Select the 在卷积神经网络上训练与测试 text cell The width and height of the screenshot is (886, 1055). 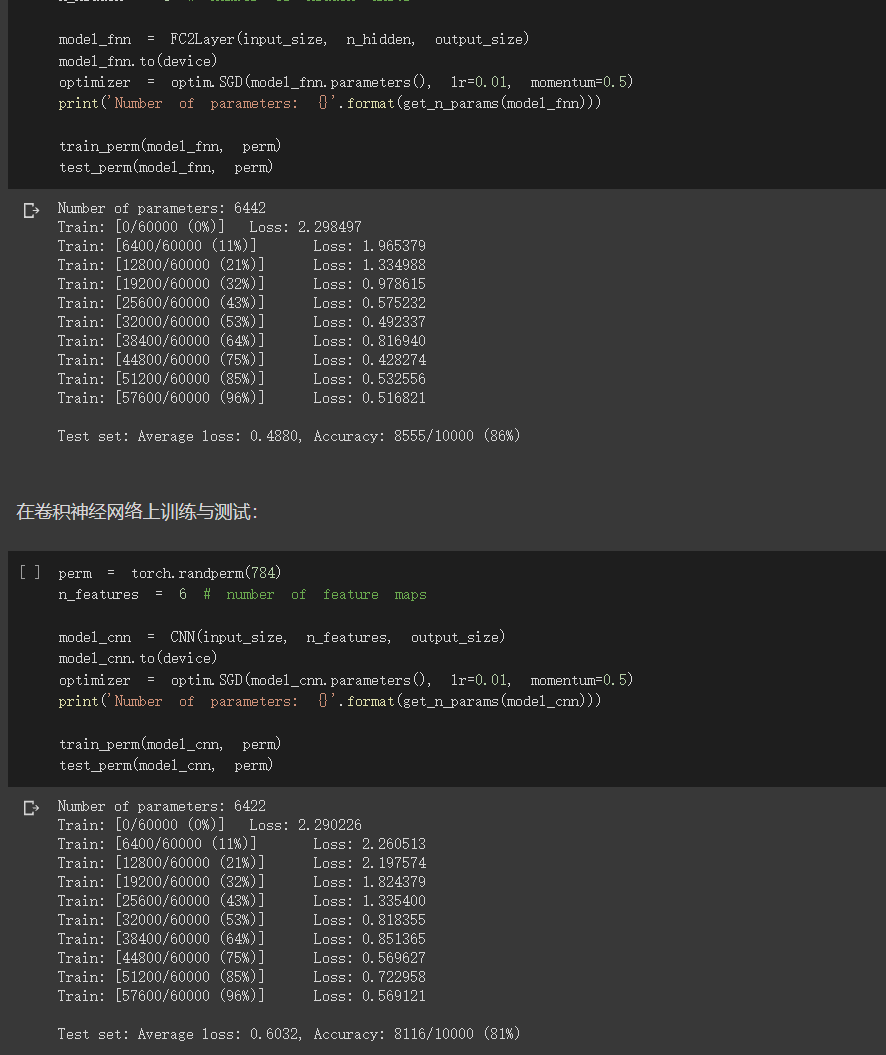click(137, 512)
